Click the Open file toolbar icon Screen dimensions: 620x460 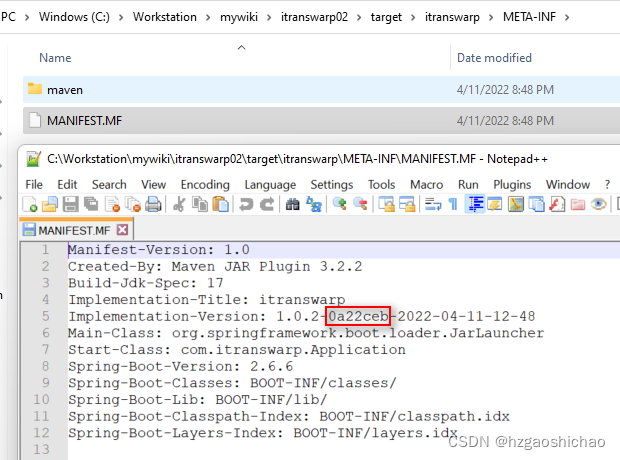pyautogui.click(x=50, y=204)
